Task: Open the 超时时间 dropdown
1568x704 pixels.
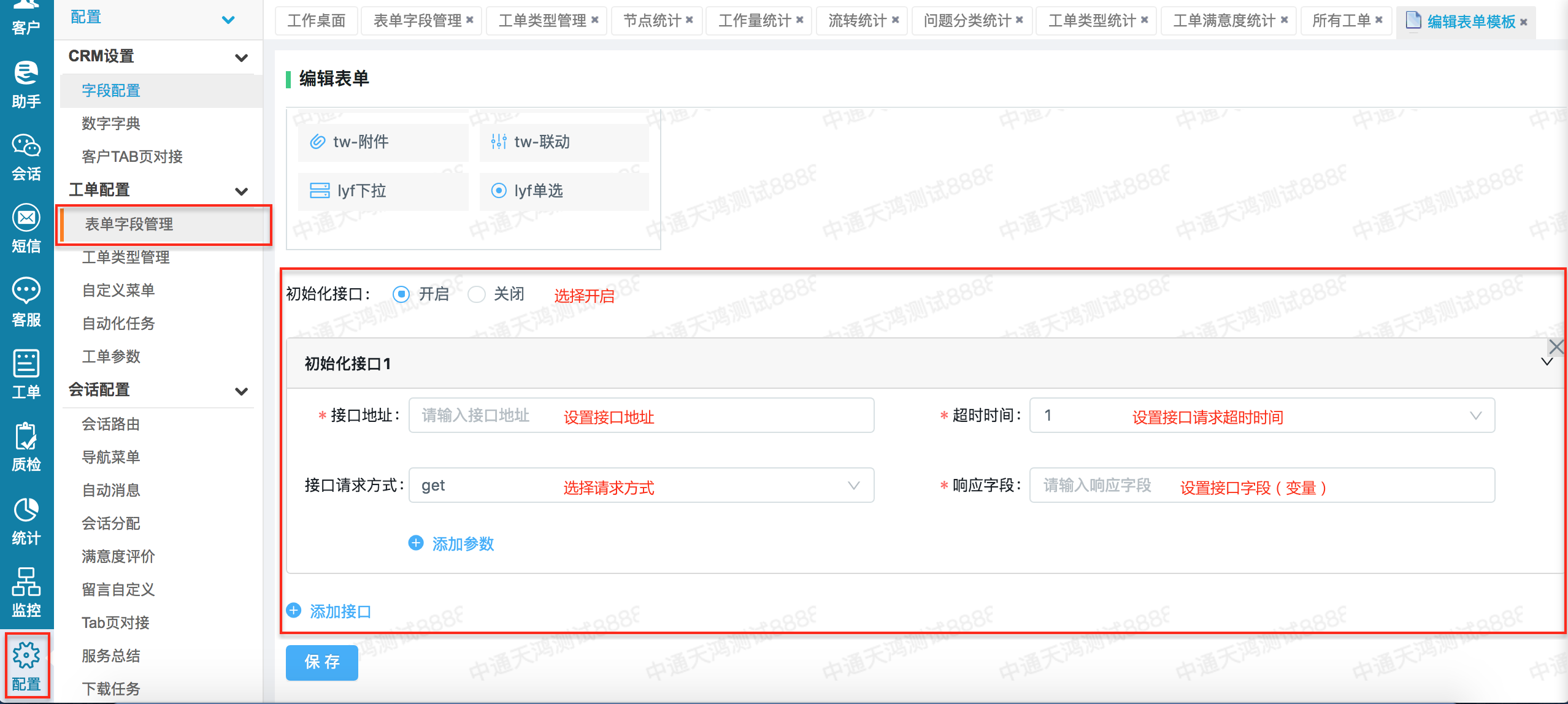Action: tap(1262, 415)
